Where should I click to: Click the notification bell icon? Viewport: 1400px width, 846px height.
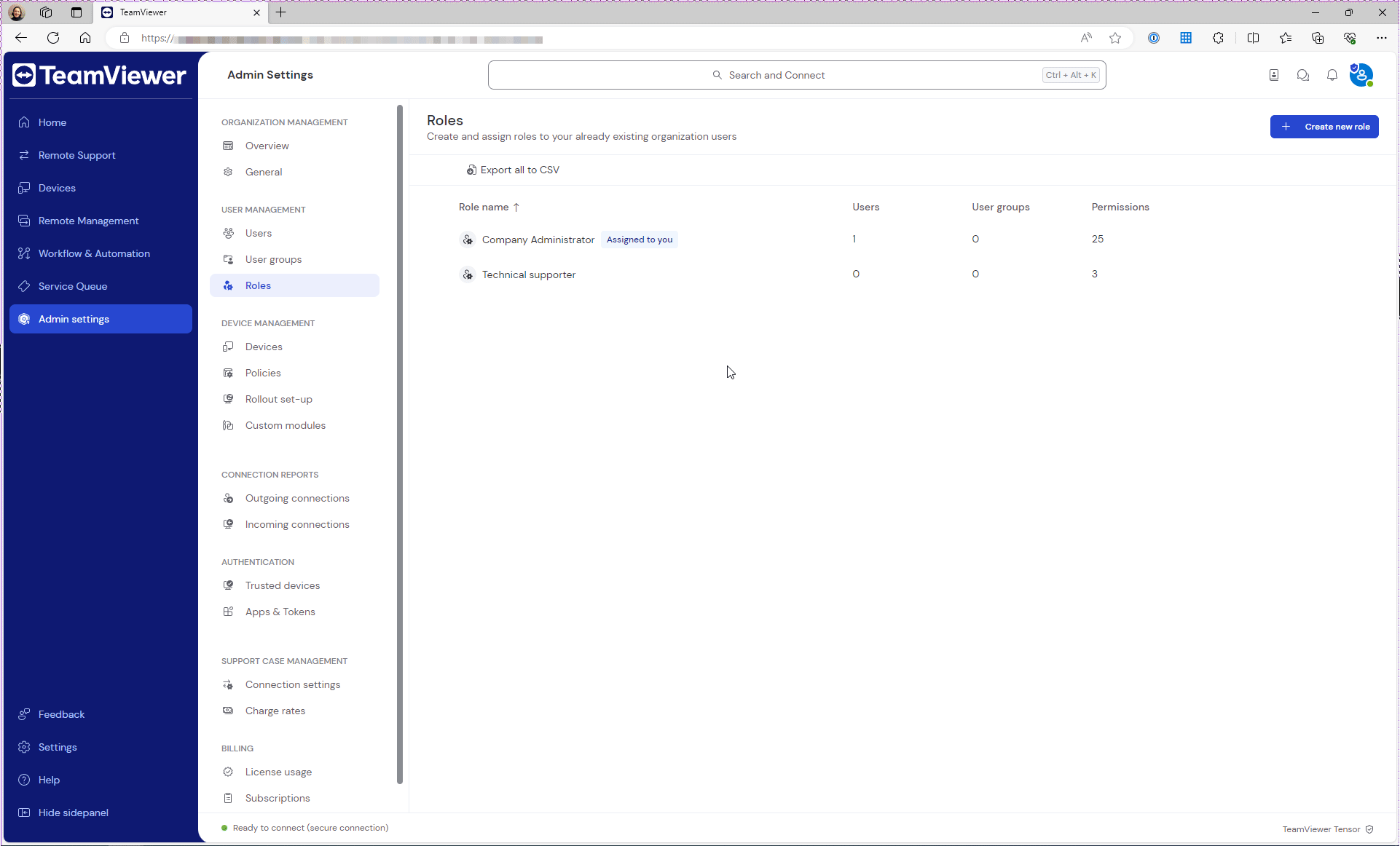tap(1332, 75)
